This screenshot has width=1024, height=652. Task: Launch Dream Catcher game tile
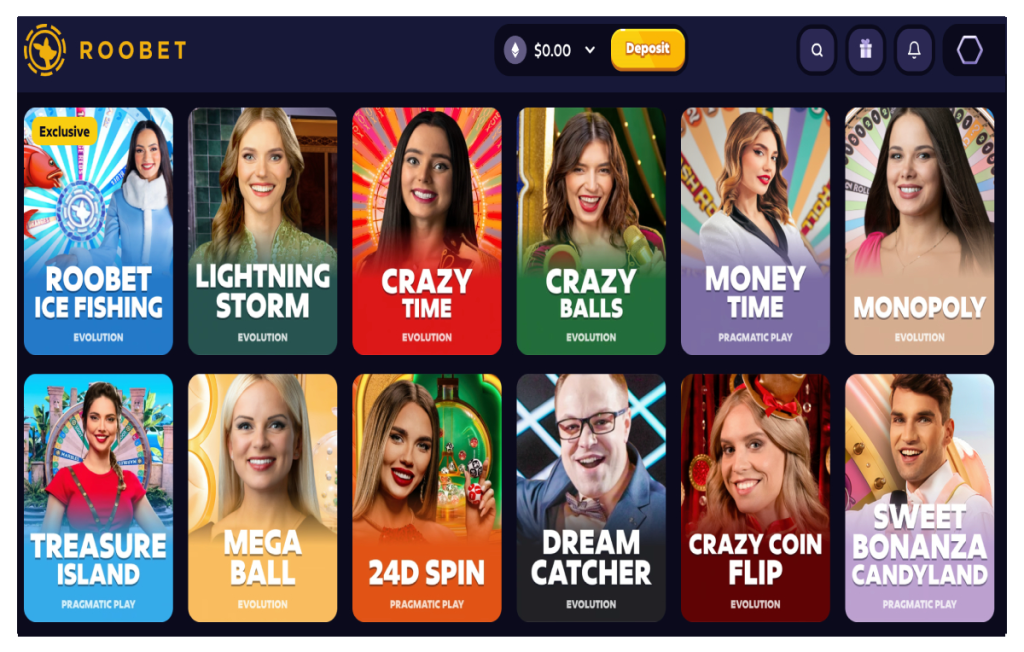(x=591, y=498)
